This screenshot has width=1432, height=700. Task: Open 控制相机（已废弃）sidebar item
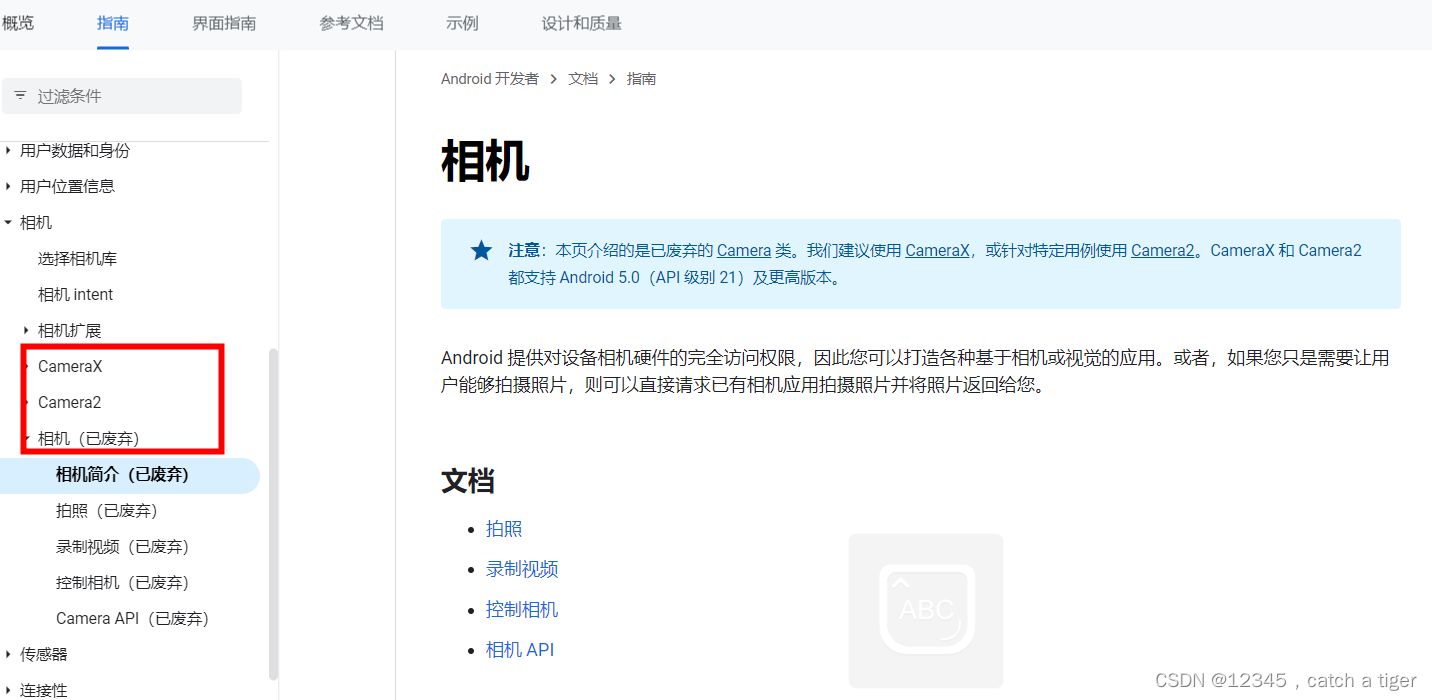(x=122, y=583)
